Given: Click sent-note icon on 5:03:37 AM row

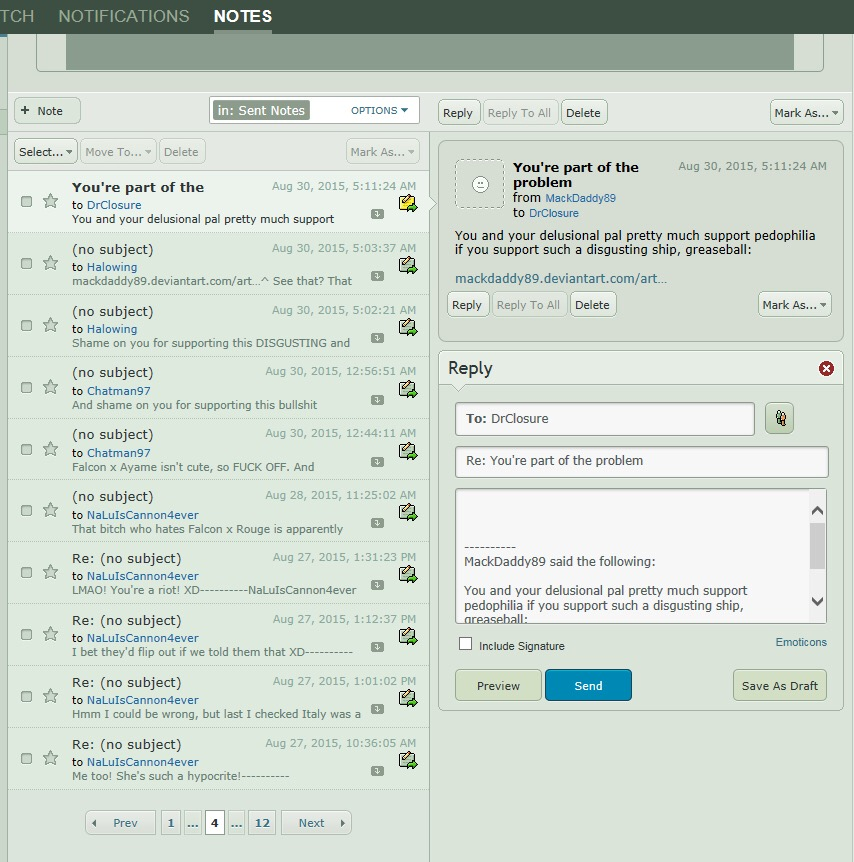Looking at the screenshot, I should [407, 266].
